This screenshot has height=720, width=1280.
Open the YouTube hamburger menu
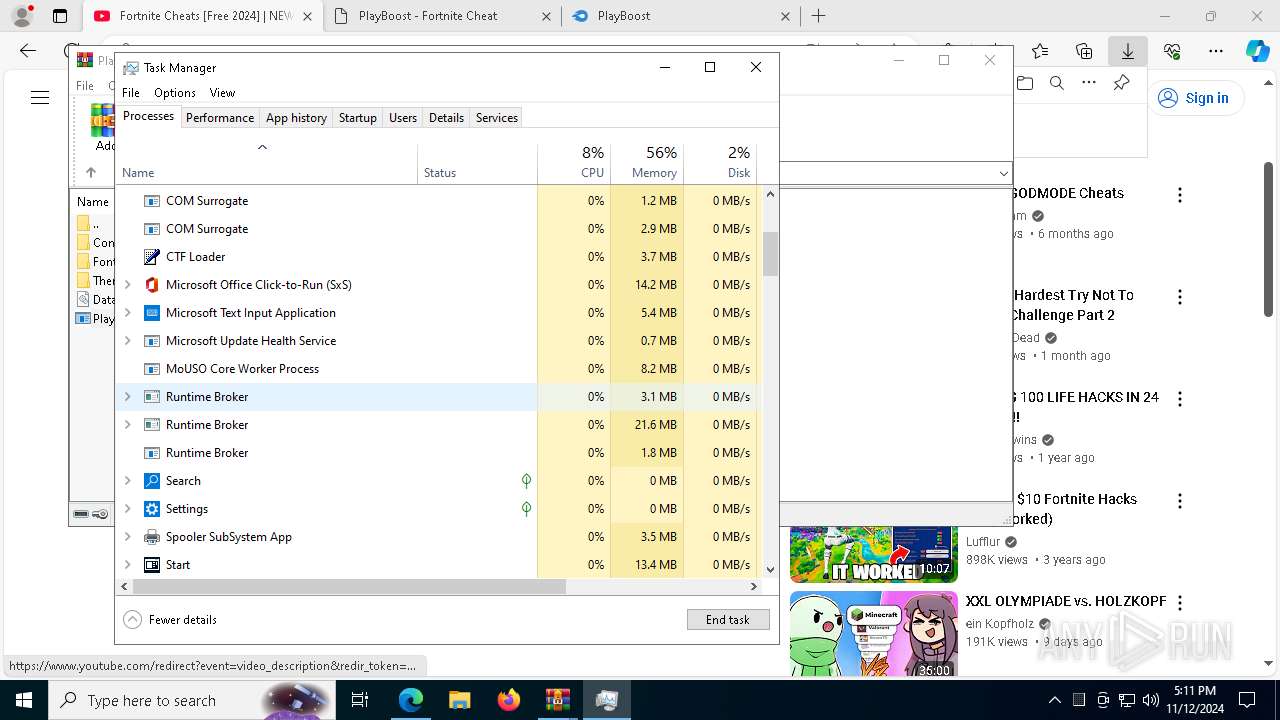click(40, 97)
